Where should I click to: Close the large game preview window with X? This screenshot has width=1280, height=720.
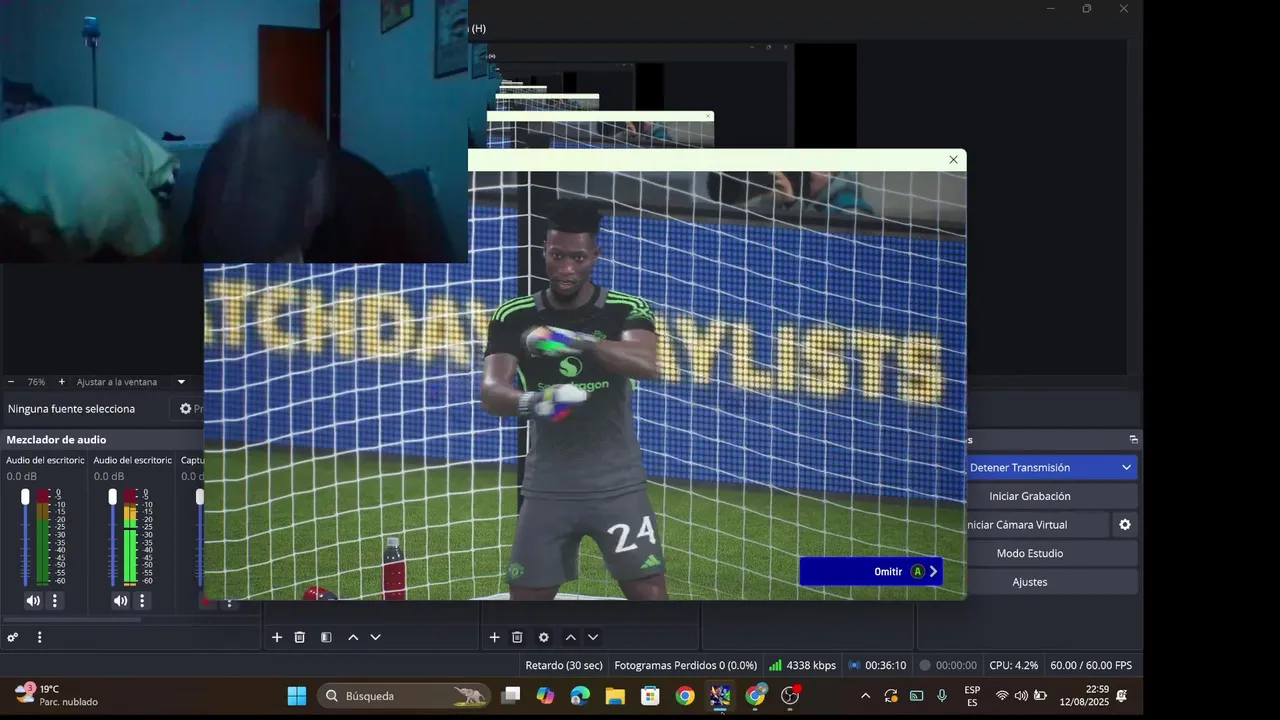pyautogui.click(x=953, y=160)
